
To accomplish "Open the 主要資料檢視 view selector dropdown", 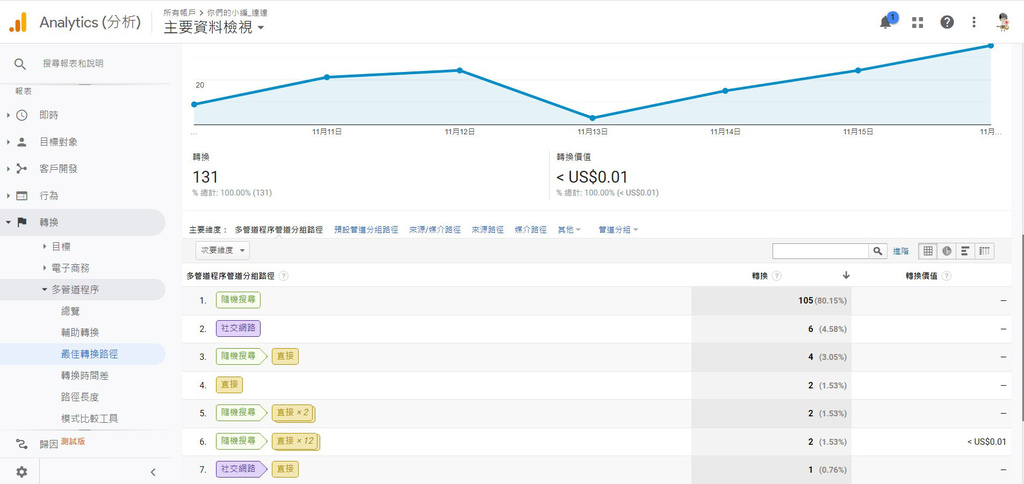I will [214, 27].
